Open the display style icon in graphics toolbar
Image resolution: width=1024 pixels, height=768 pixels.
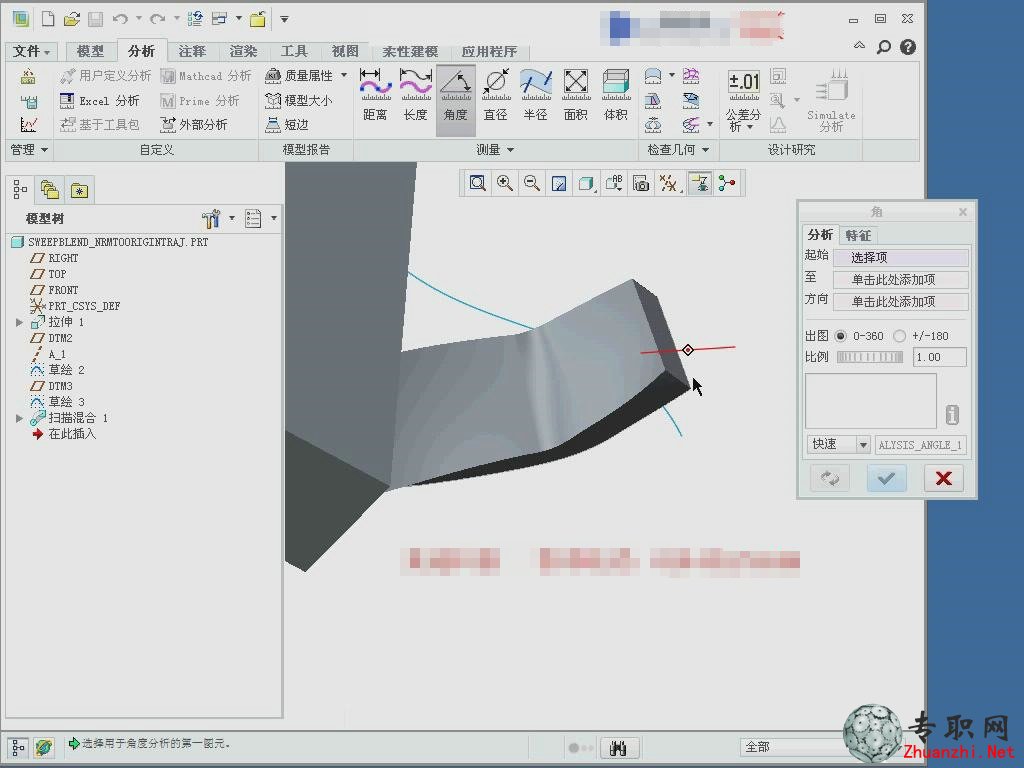586,184
